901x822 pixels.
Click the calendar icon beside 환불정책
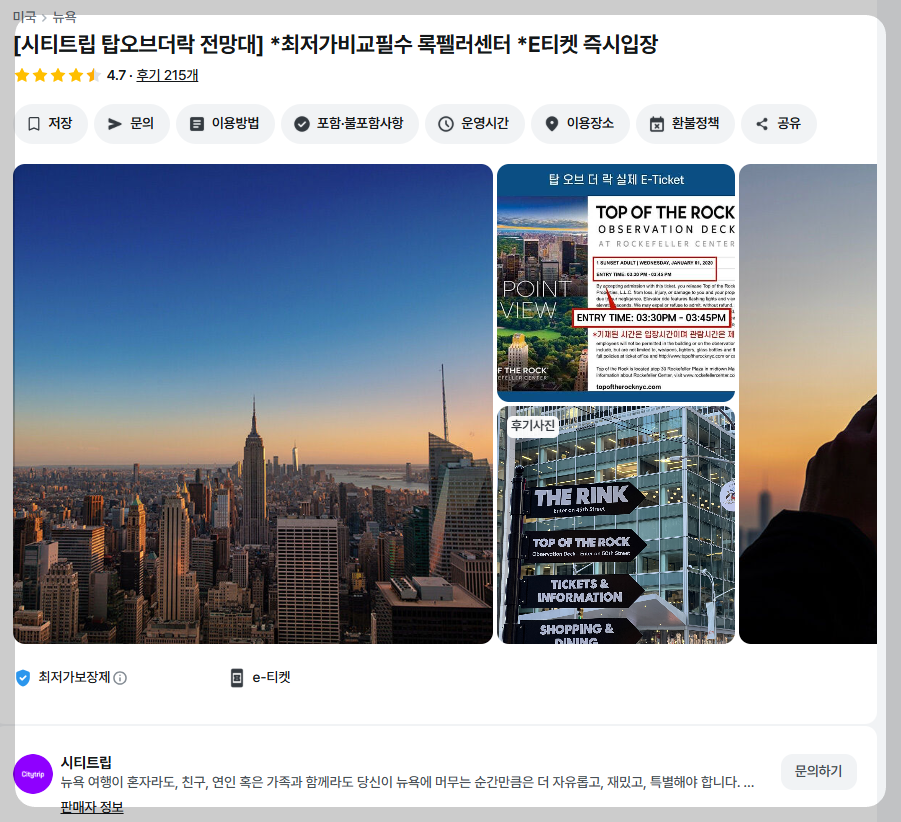pyautogui.click(x=656, y=124)
